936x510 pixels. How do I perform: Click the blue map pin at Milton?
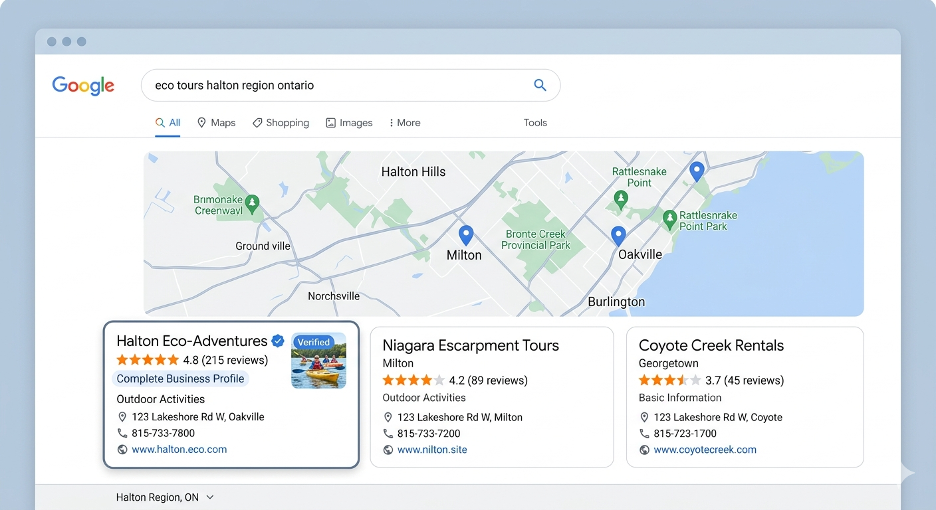(x=466, y=235)
